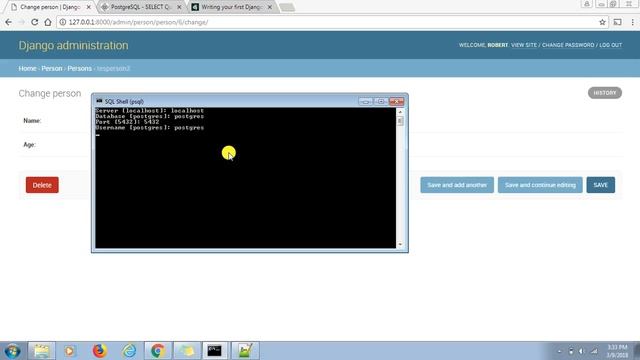
Task: Close the SQL Shell window
Action: (x=396, y=101)
